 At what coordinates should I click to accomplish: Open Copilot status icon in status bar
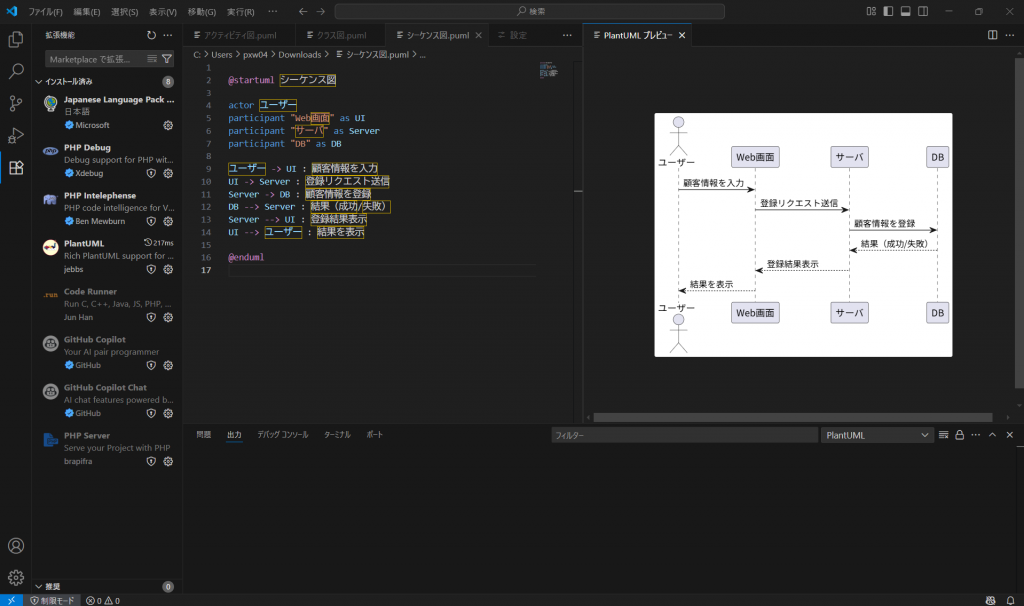point(991,601)
